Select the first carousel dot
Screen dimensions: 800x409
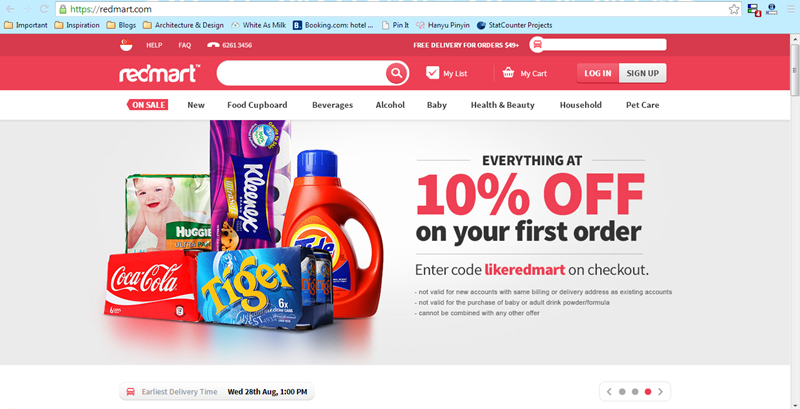(x=622, y=392)
